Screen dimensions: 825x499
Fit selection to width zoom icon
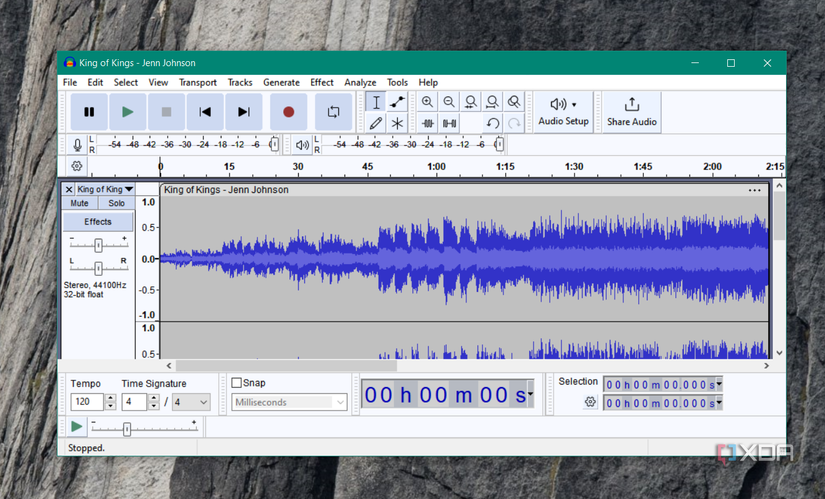click(470, 102)
